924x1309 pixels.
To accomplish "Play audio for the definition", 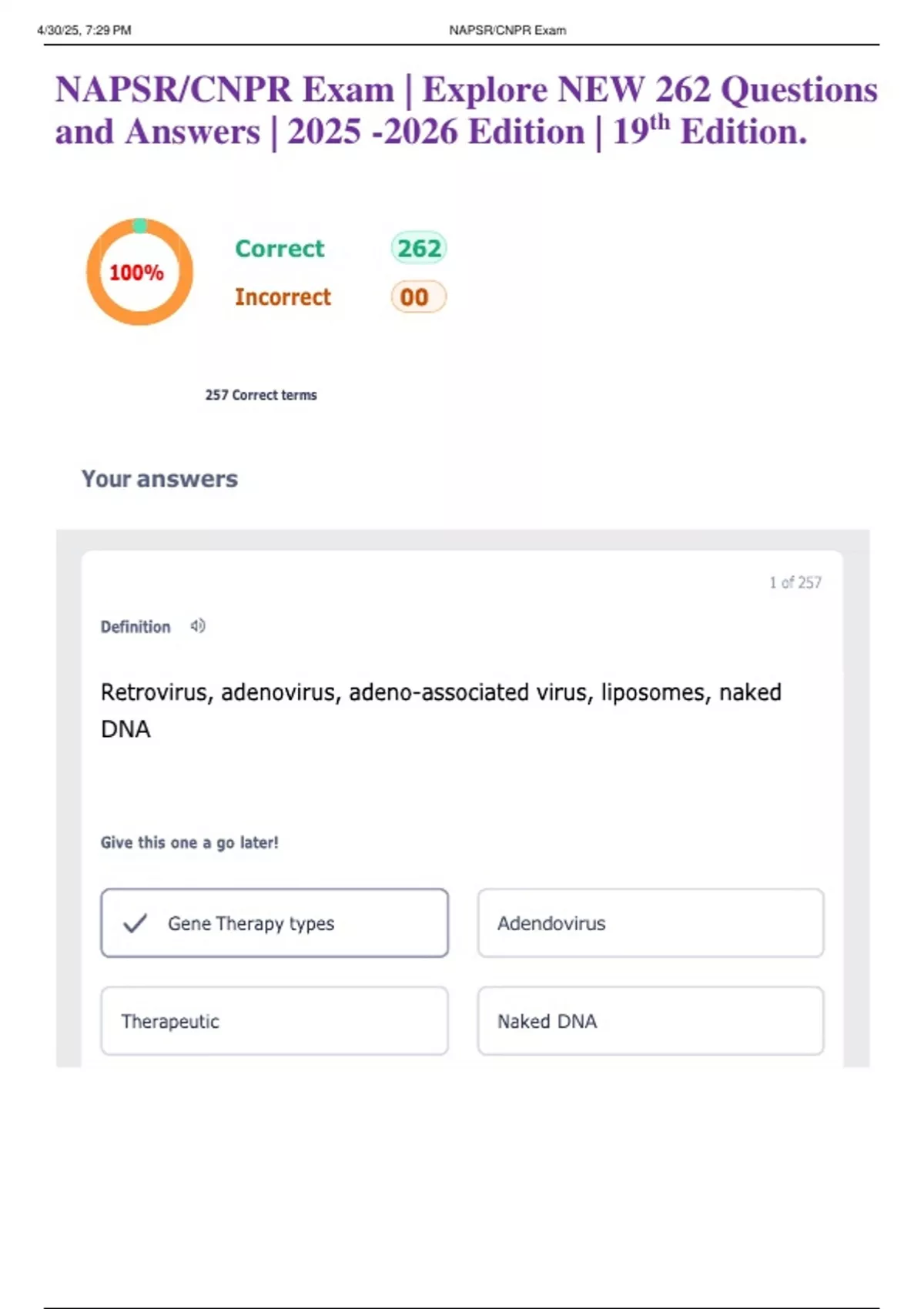I will 198,626.
